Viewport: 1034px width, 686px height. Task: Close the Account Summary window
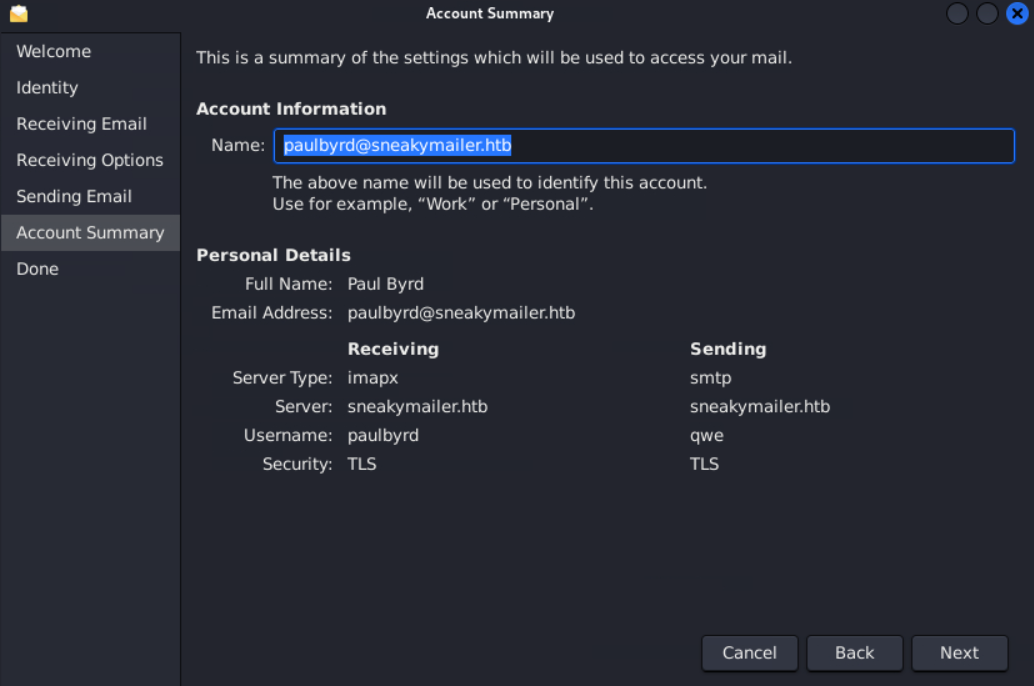click(x=1017, y=13)
